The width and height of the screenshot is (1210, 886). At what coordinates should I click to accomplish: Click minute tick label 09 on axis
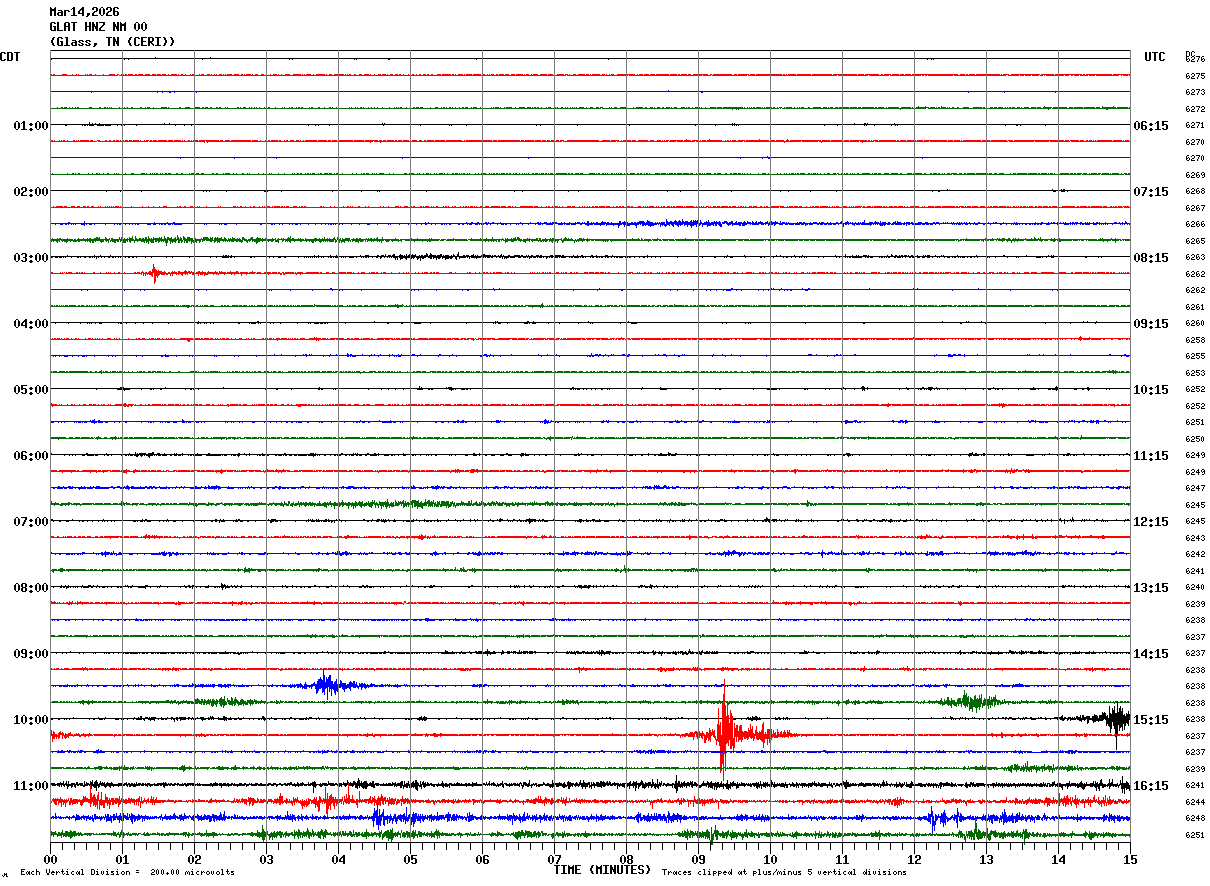pos(698,859)
